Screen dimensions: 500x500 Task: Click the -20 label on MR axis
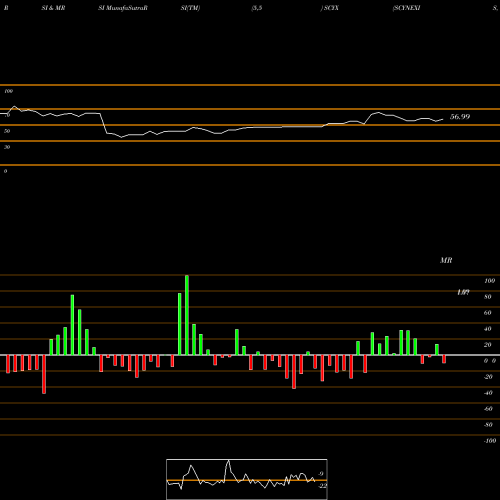point(488,377)
